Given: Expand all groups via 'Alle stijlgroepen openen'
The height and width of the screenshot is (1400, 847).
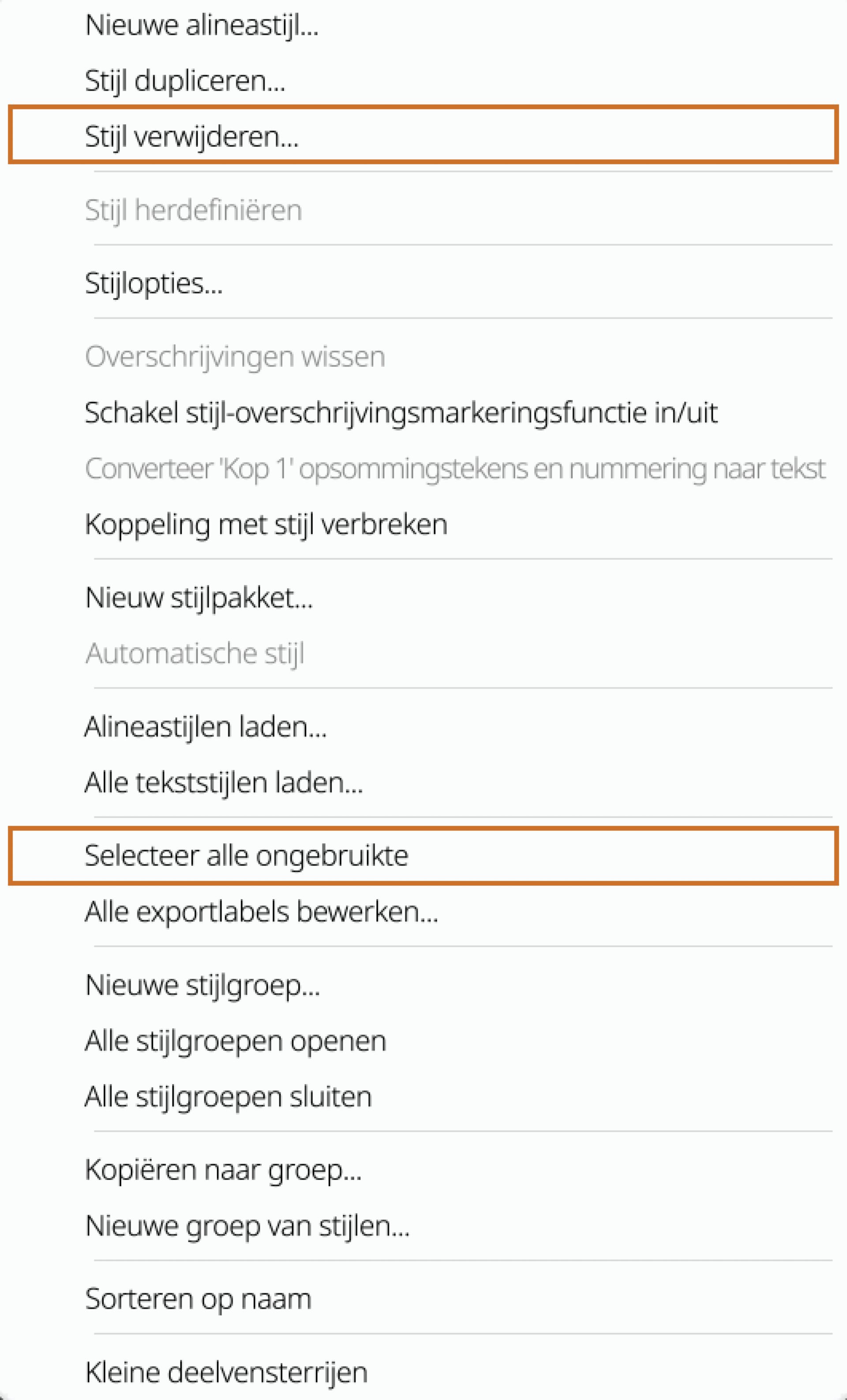Looking at the screenshot, I should [235, 1040].
